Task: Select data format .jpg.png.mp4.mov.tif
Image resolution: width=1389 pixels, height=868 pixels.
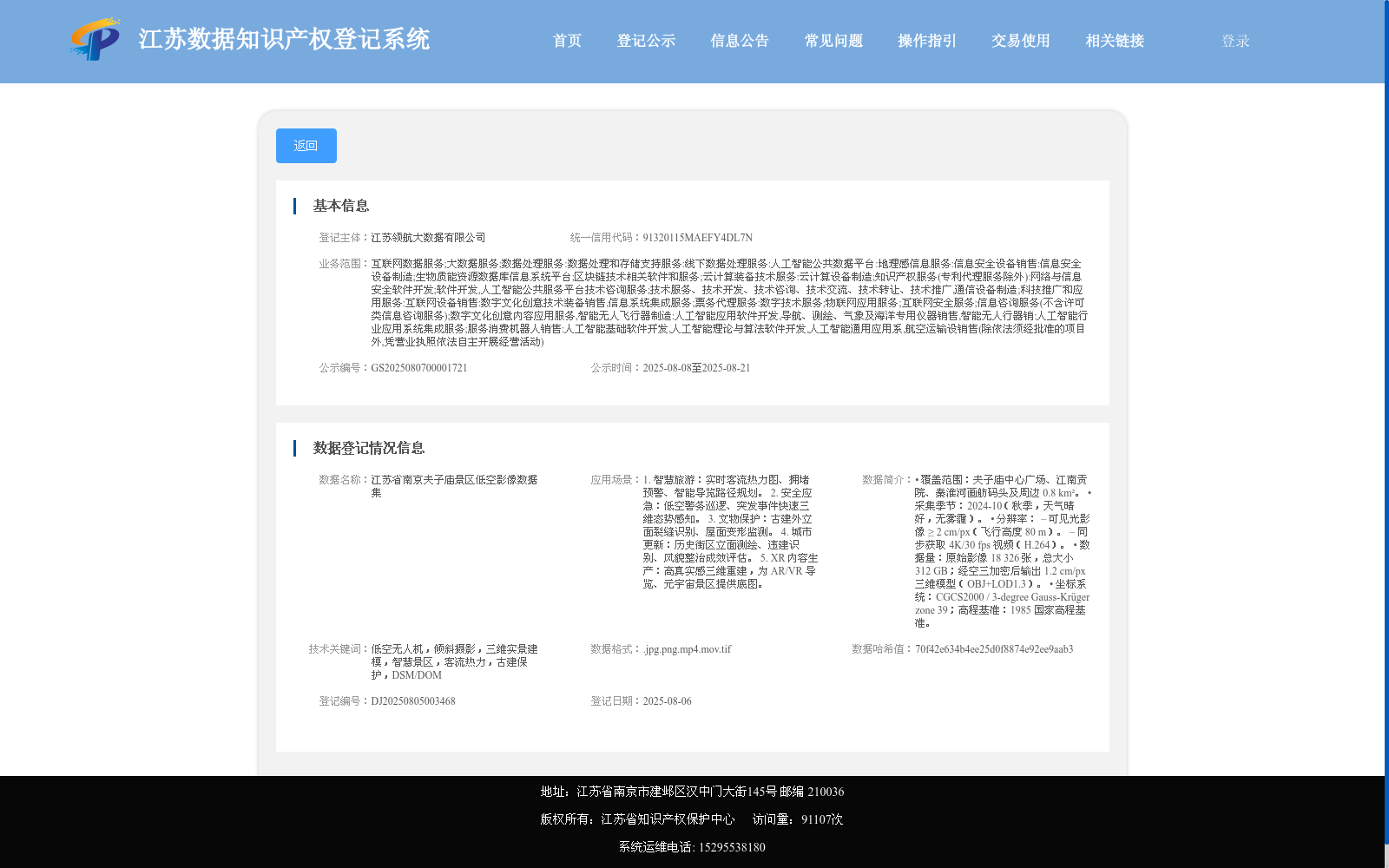Action: click(x=687, y=649)
